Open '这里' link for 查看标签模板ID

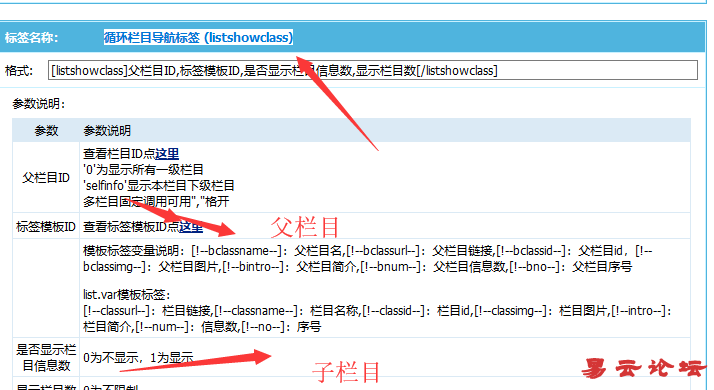pos(191,226)
